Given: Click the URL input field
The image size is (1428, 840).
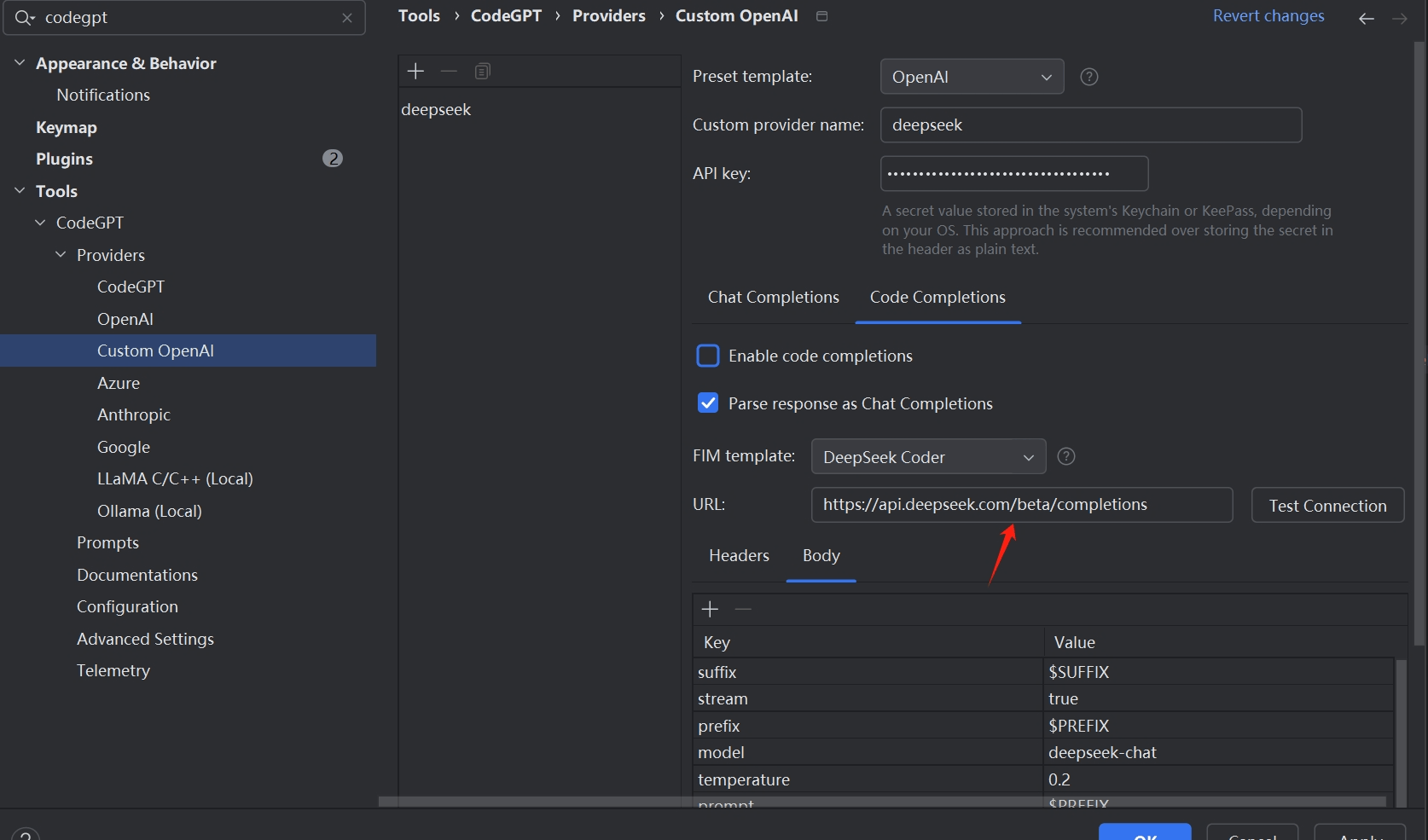Looking at the screenshot, I should pyautogui.click(x=1022, y=505).
